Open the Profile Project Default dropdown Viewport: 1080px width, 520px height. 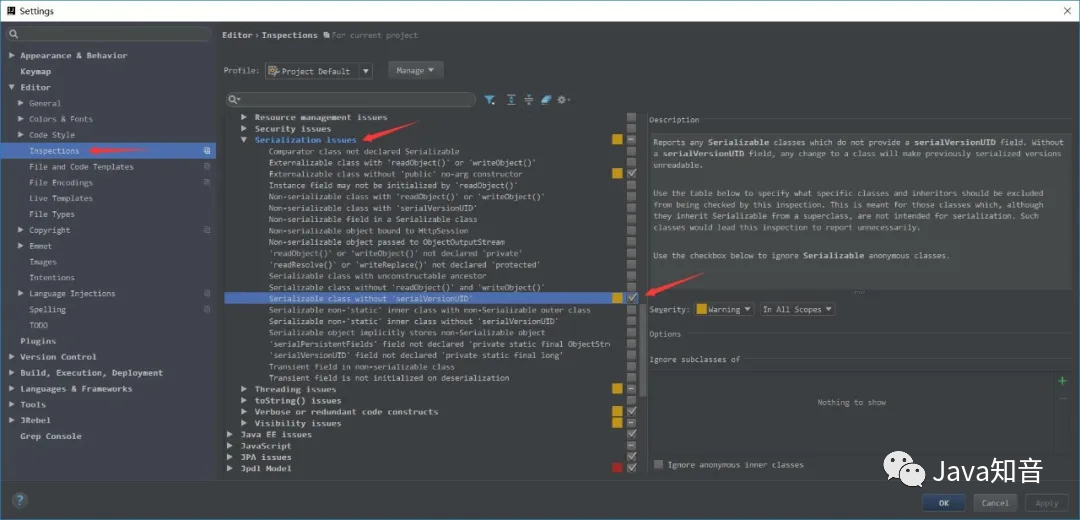[319, 71]
